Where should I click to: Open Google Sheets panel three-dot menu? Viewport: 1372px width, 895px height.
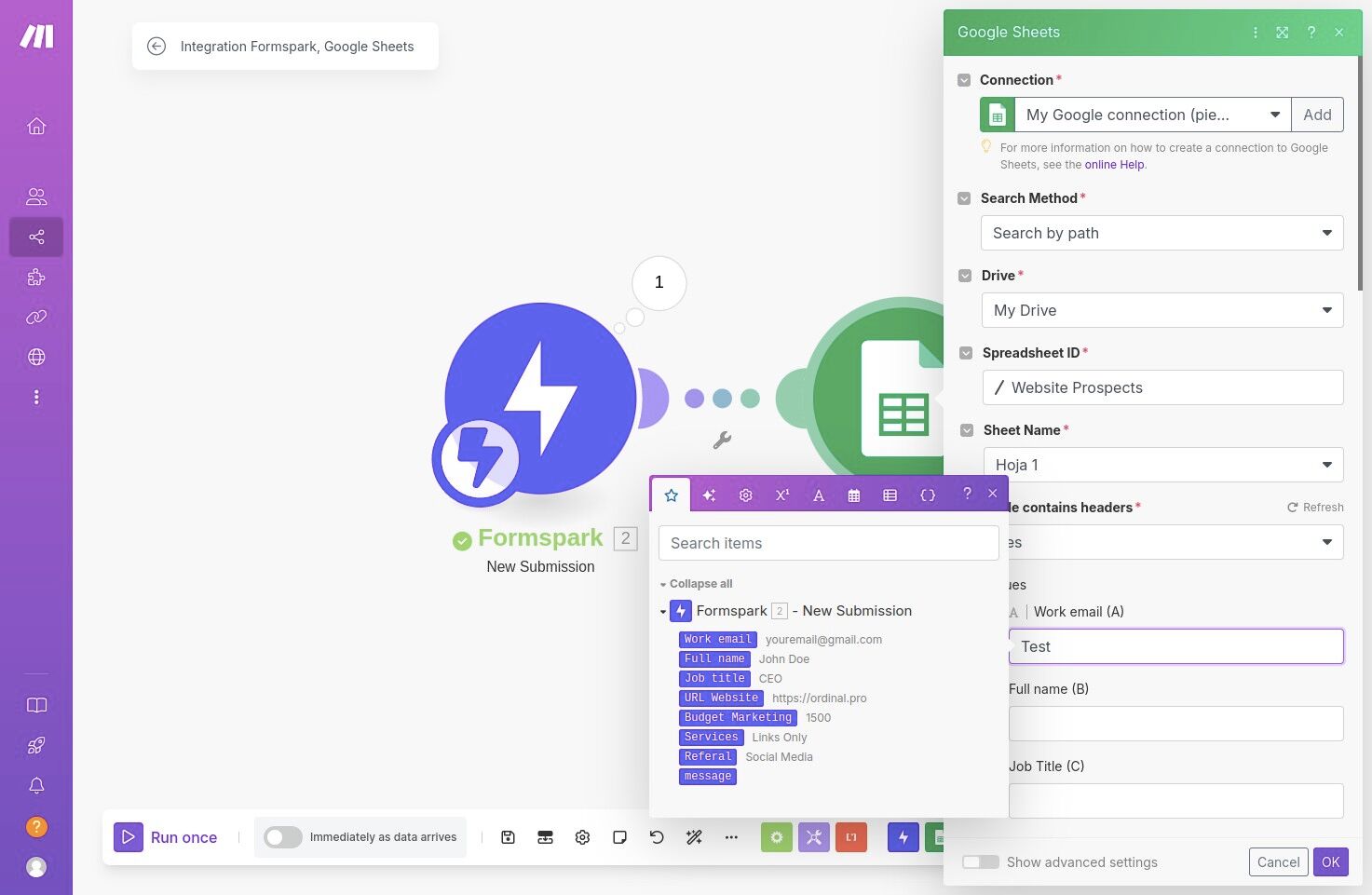point(1256,33)
